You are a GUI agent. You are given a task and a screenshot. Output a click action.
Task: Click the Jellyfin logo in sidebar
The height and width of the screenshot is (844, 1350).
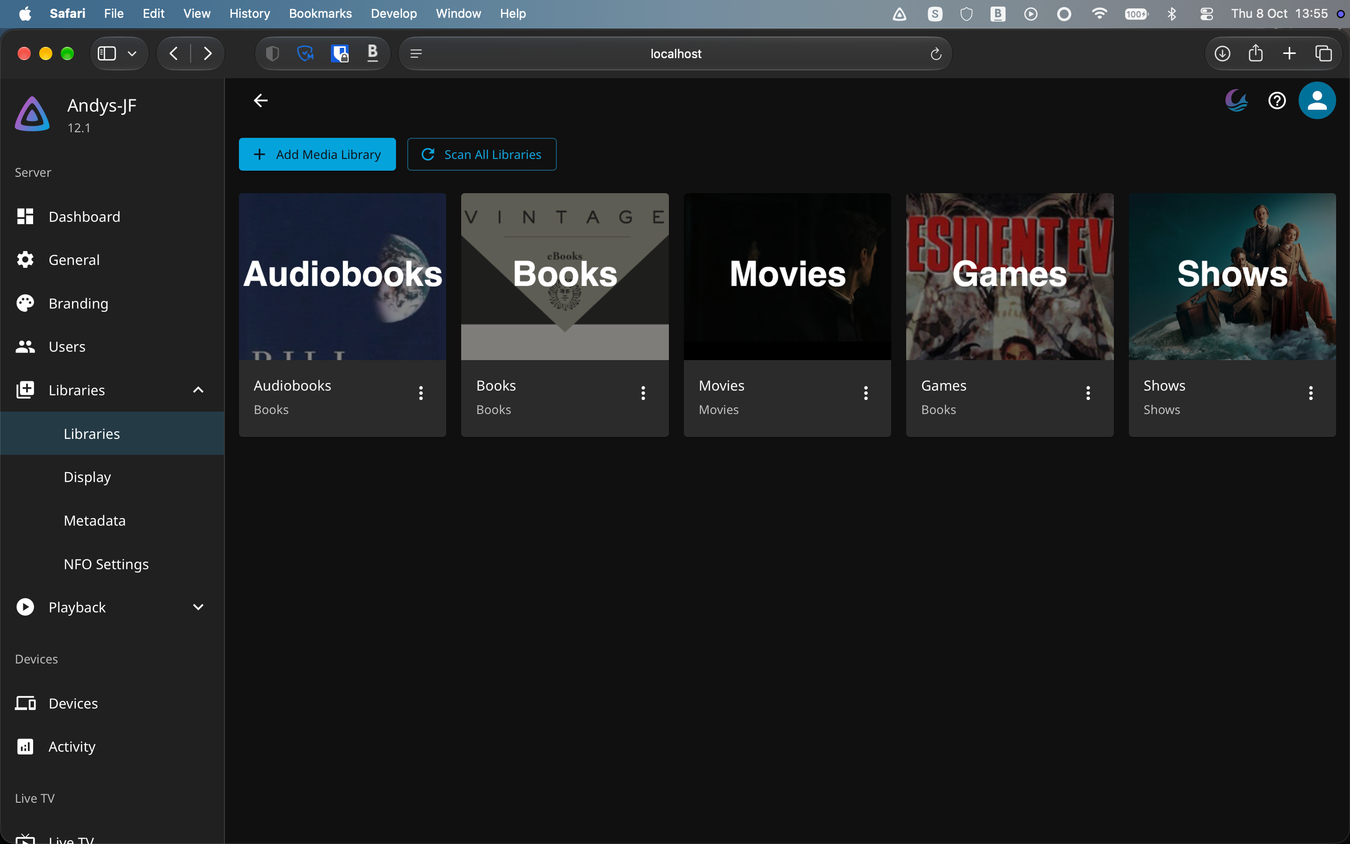(x=32, y=114)
